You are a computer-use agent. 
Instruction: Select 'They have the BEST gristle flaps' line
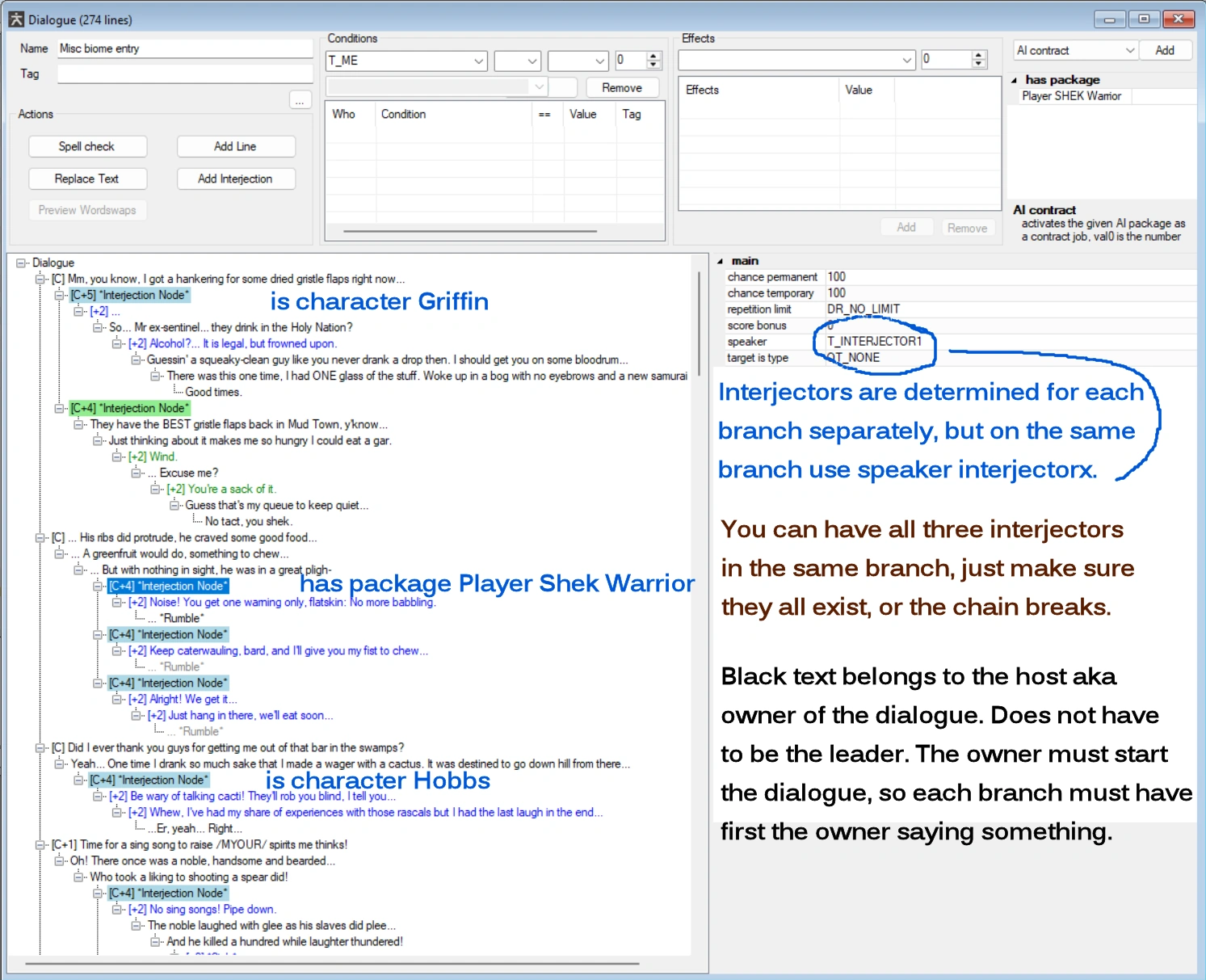[238, 424]
